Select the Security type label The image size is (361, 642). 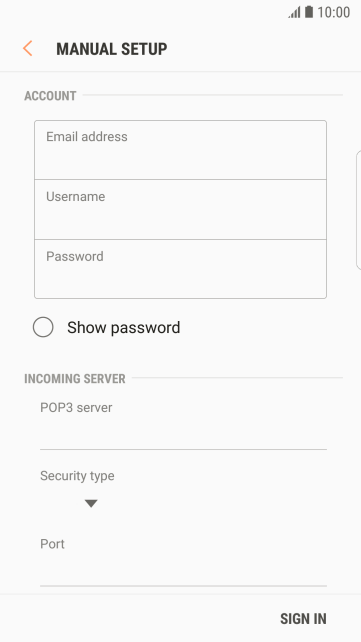tap(77, 476)
